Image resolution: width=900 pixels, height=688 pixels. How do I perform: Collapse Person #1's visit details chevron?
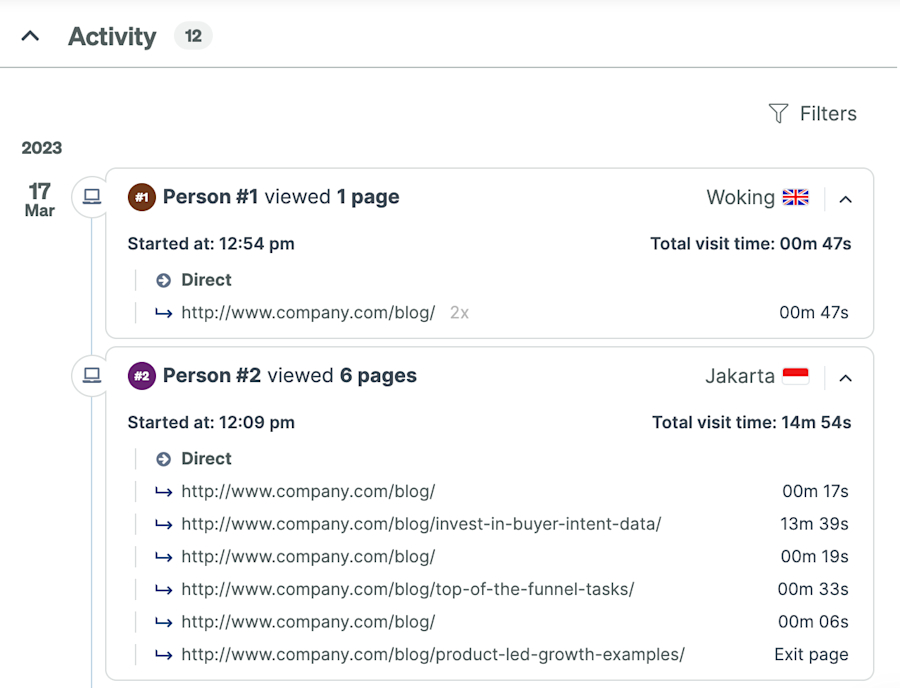tap(846, 199)
